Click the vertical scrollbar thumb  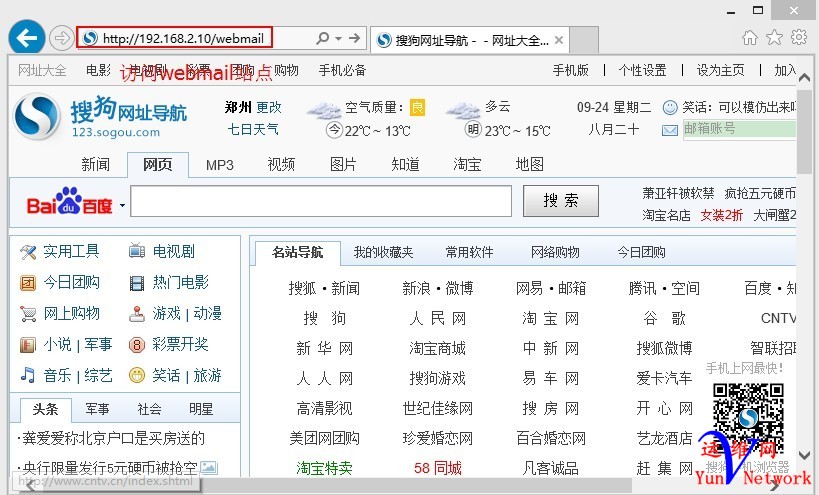coord(804,131)
